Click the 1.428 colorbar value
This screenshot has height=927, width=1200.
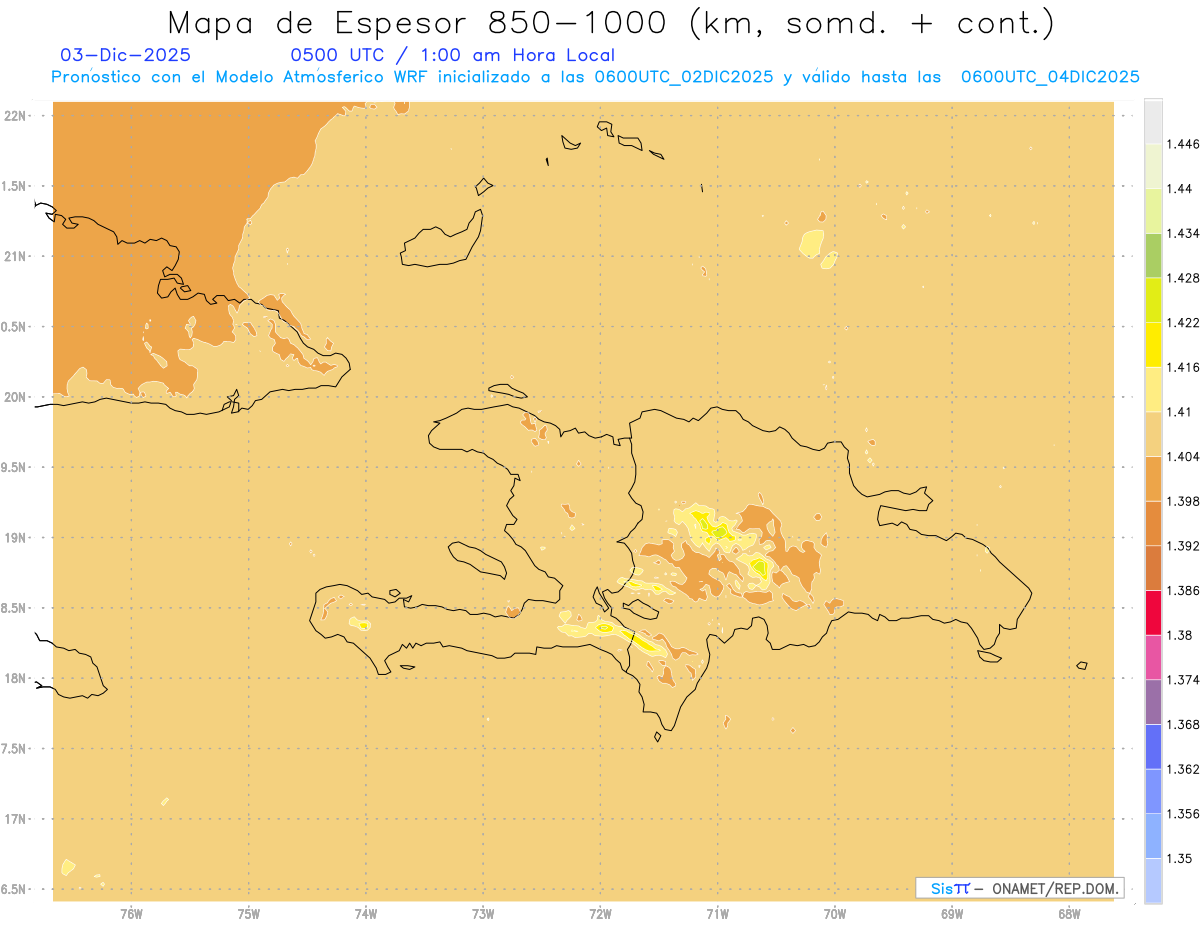click(1183, 278)
